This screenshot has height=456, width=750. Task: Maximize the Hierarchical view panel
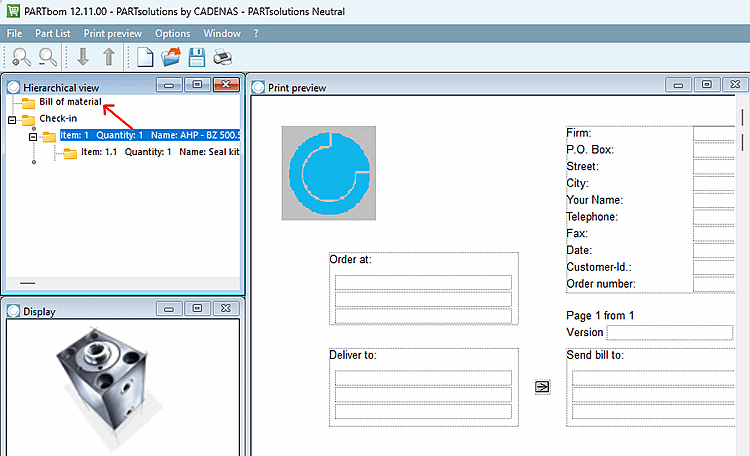pos(197,85)
